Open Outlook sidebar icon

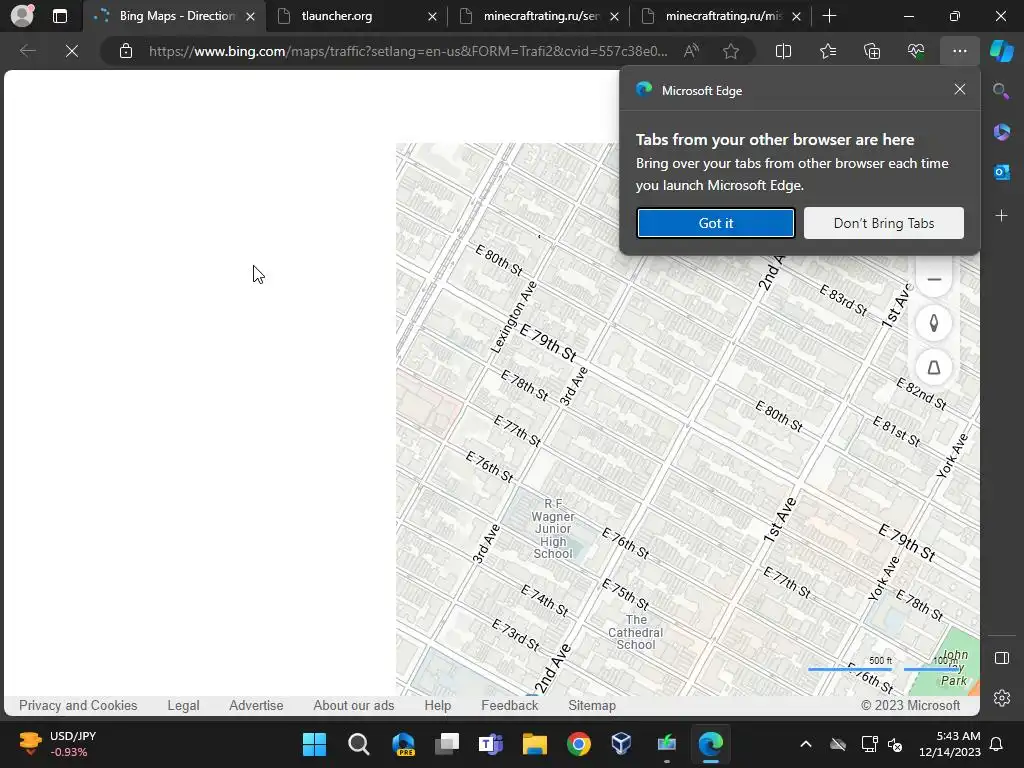[x=1001, y=172]
